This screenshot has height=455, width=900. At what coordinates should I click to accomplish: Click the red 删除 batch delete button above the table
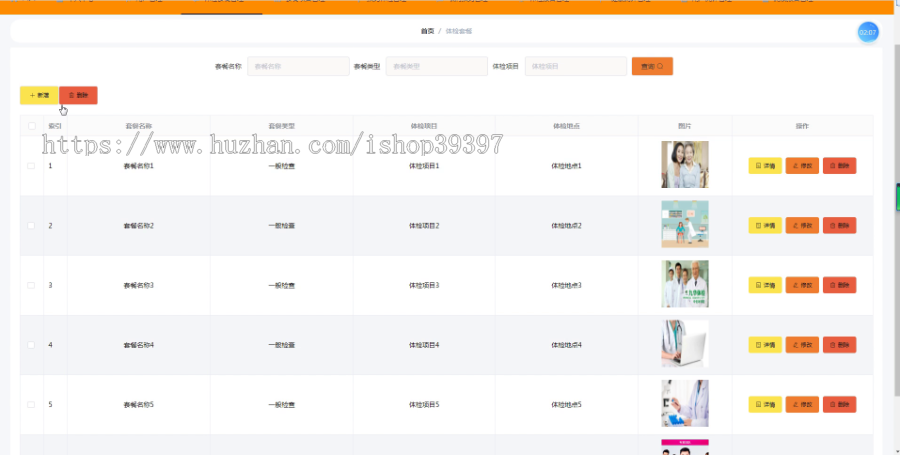pos(78,95)
